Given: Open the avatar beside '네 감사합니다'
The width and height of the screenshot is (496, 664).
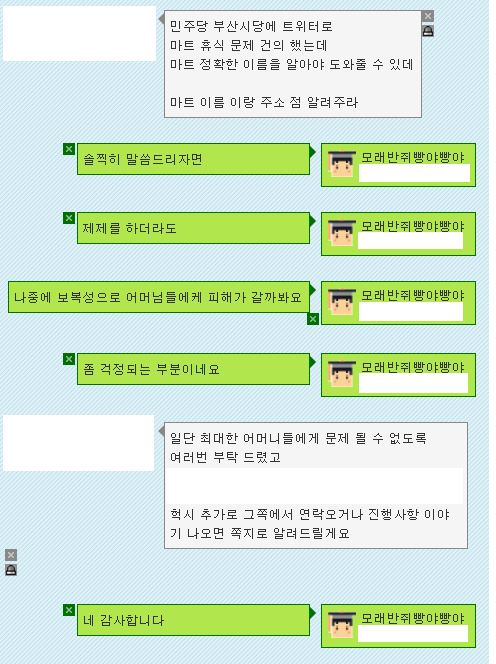Looking at the screenshot, I should point(341,625).
